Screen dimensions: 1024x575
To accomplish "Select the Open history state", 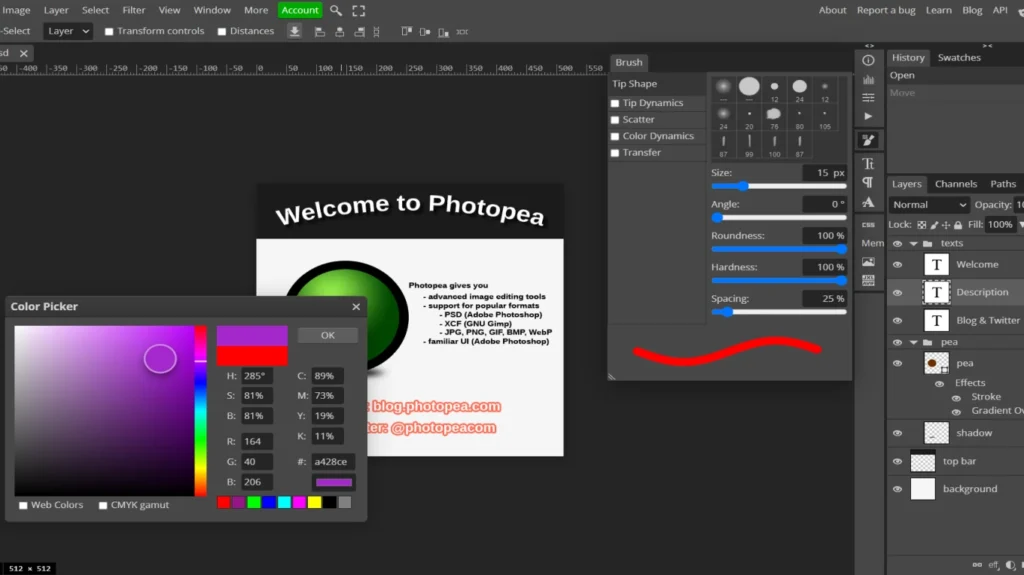I will pyautogui.click(x=955, y=75).
